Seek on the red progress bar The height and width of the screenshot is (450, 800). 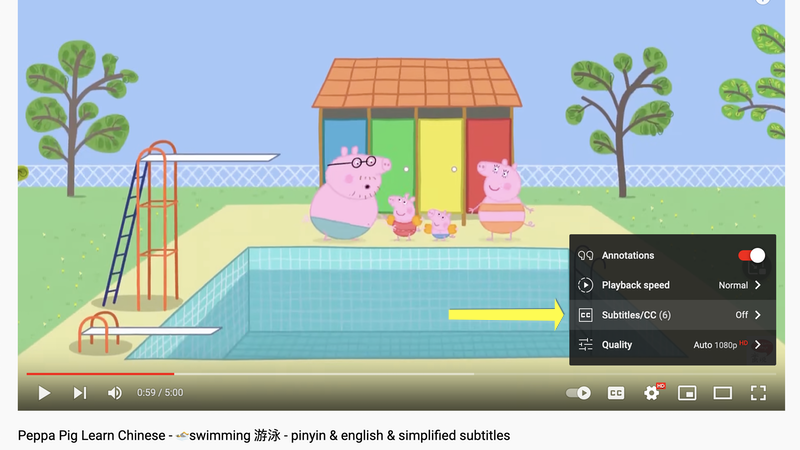(100, 374)
